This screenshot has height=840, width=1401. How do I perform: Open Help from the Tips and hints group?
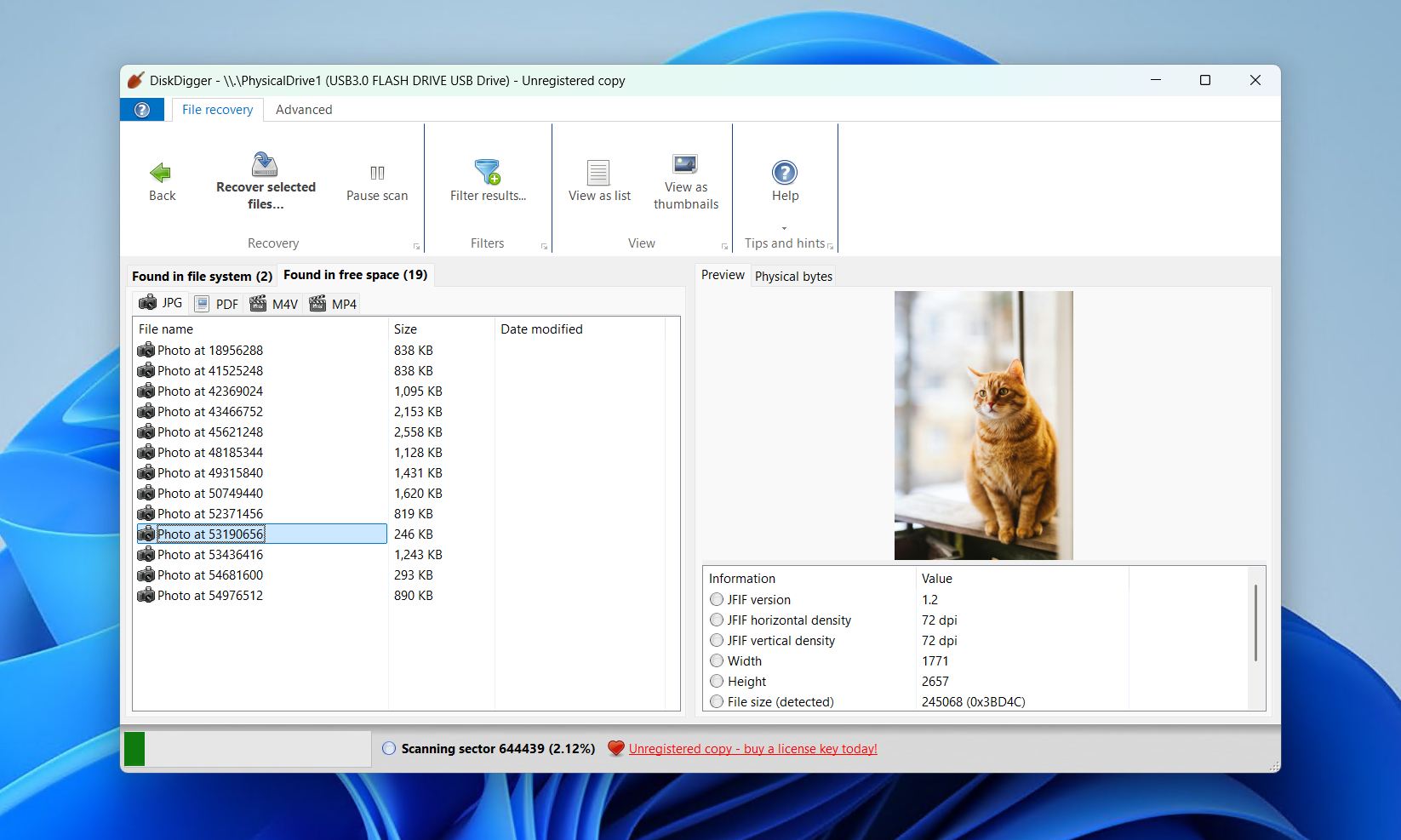[x=784, y=179]
